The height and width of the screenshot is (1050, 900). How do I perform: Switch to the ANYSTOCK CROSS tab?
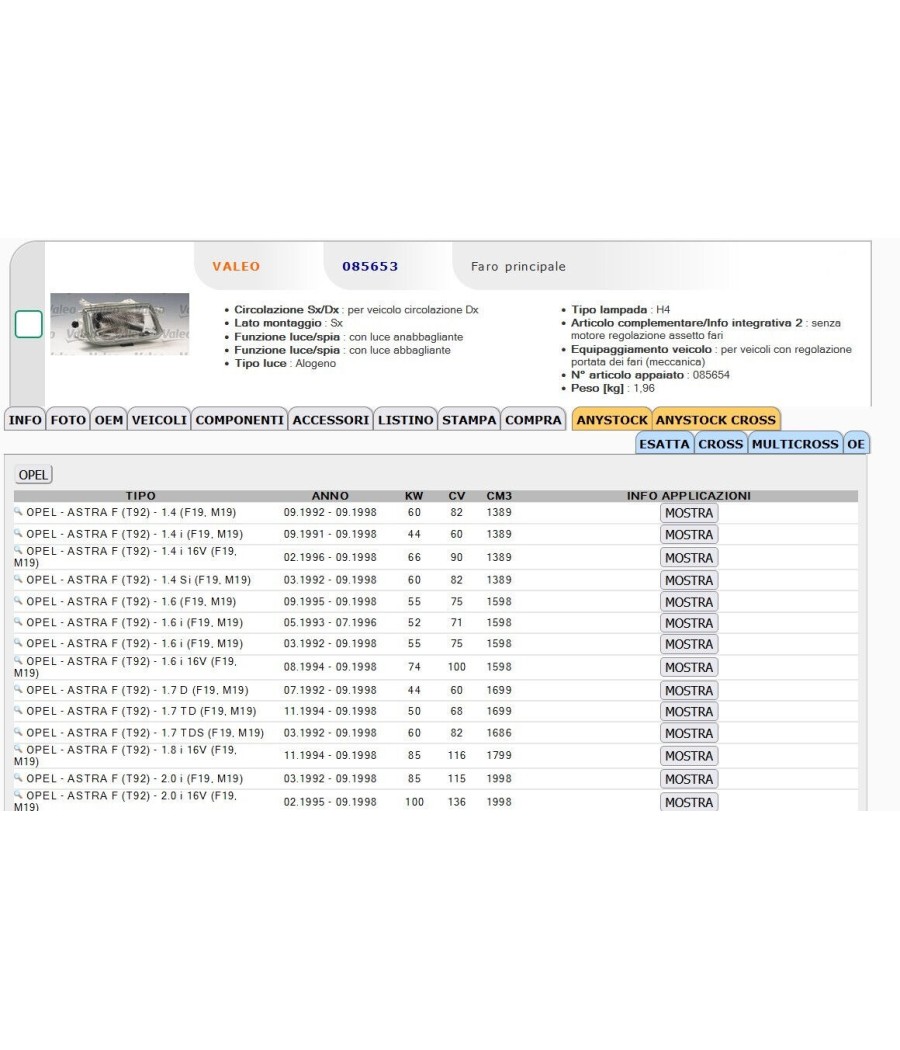click(716, 420)
